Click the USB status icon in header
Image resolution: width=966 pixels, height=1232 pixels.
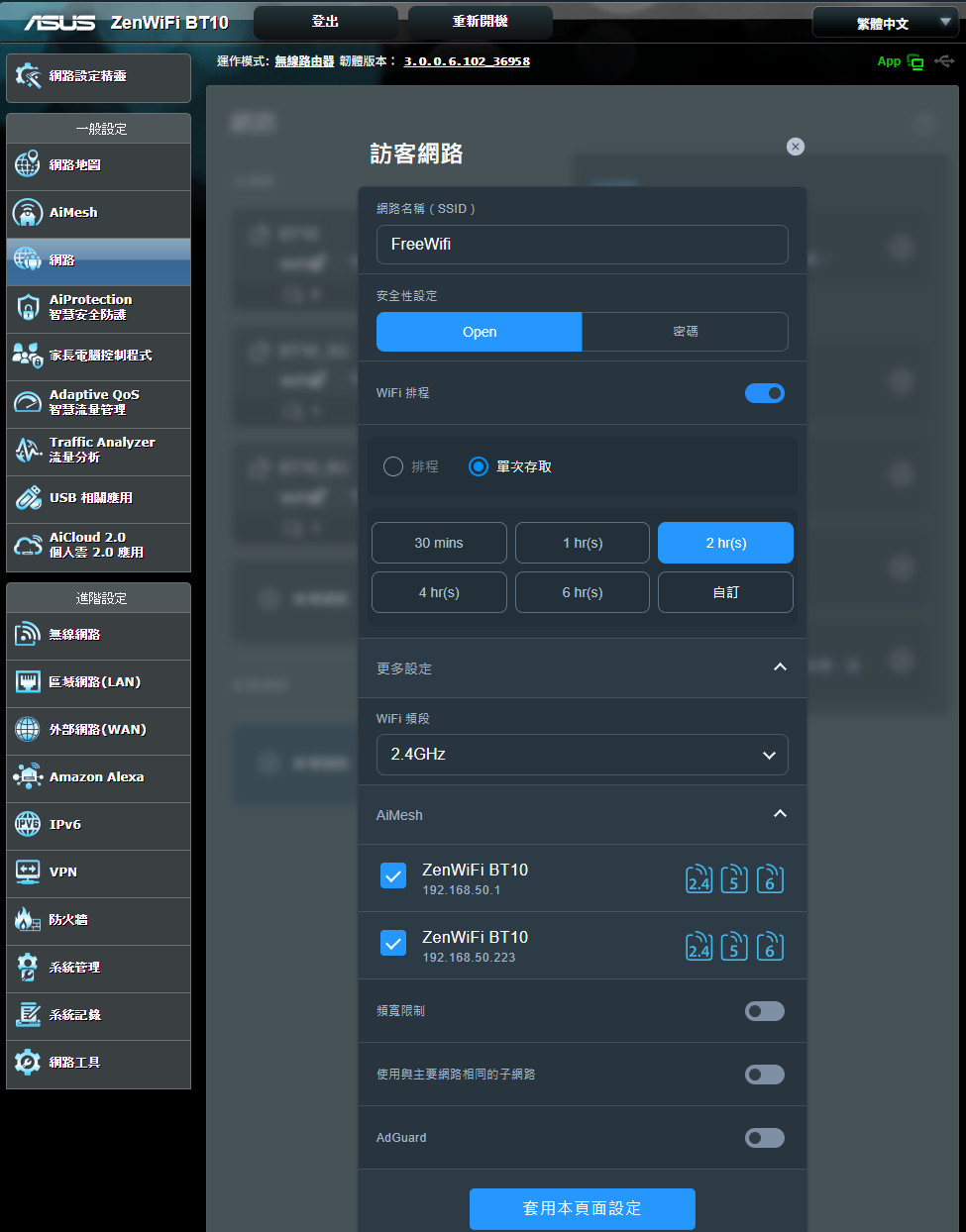pos(944,61)
